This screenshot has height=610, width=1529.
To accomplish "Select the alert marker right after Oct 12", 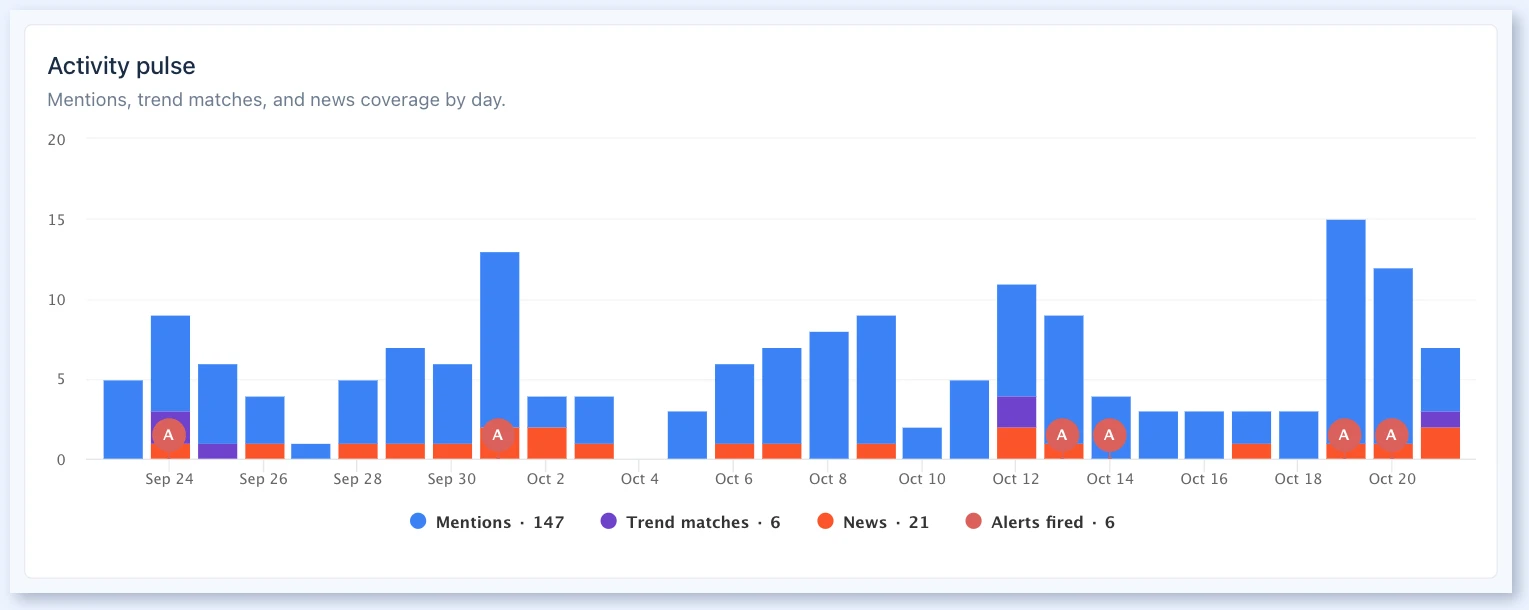I will click(x=1062, y=435).
